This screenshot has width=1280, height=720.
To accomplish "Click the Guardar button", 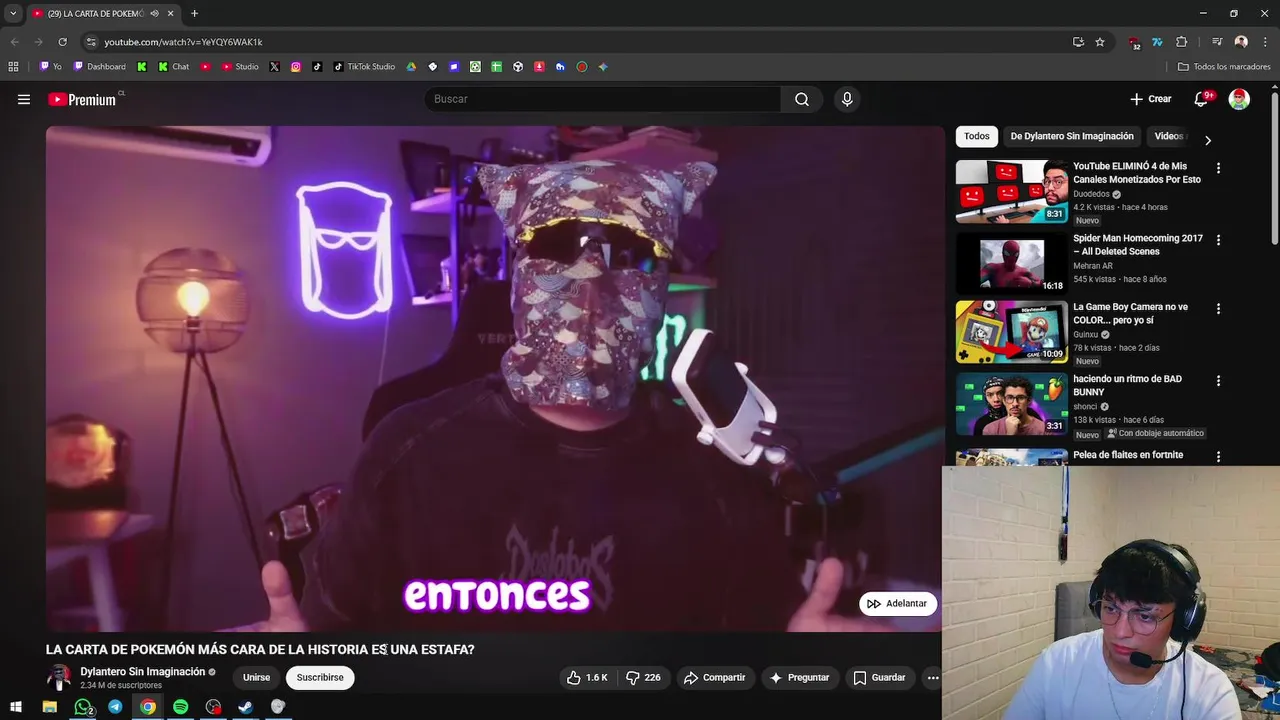I will tap(879, 677).
